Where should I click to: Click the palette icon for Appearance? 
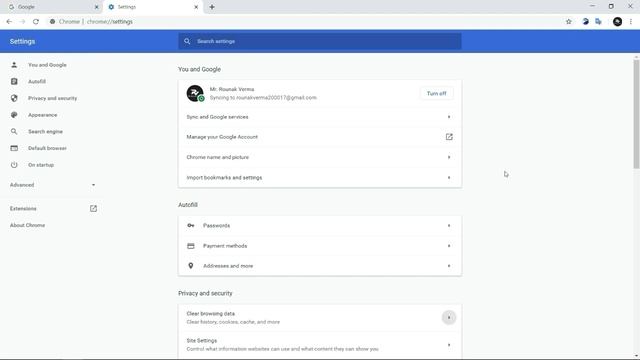pos(14,115)
